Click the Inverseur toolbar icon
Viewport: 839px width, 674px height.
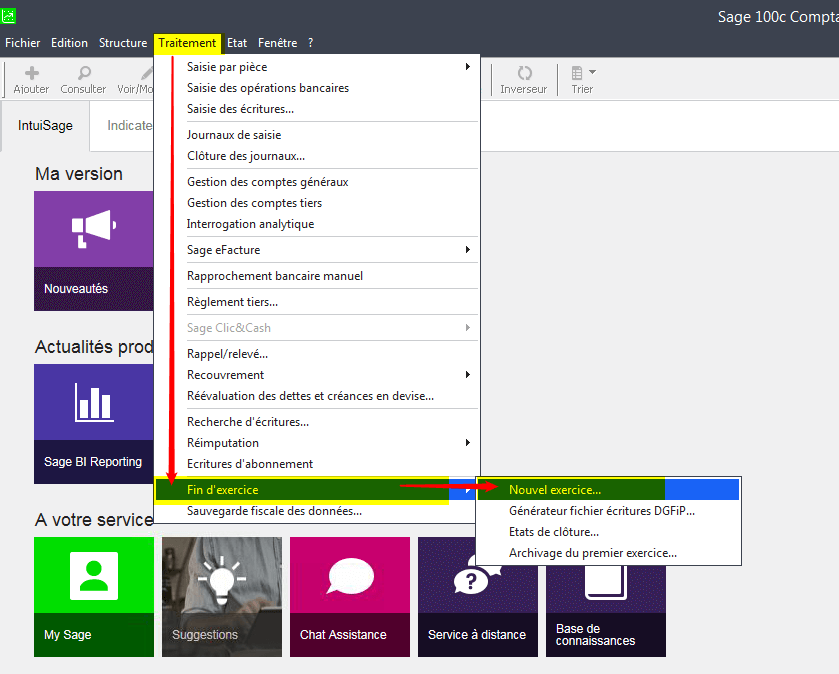point(524,74)
